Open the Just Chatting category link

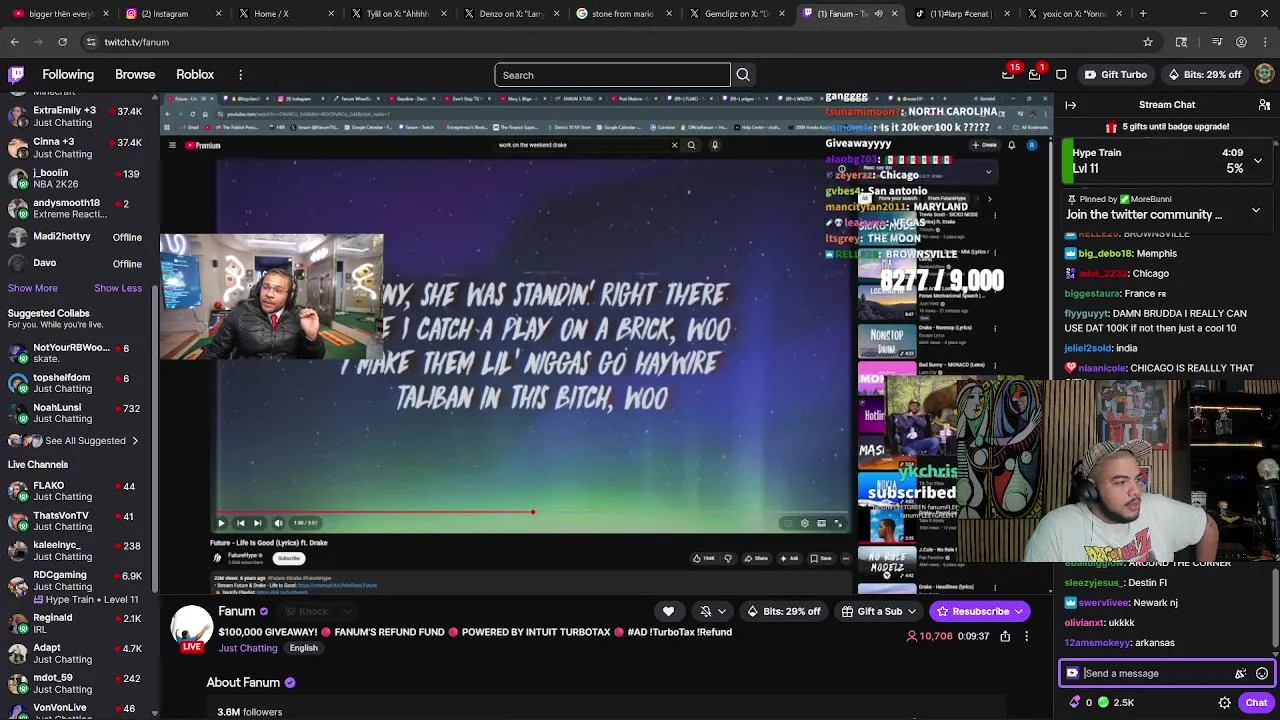tap(248, 648)
